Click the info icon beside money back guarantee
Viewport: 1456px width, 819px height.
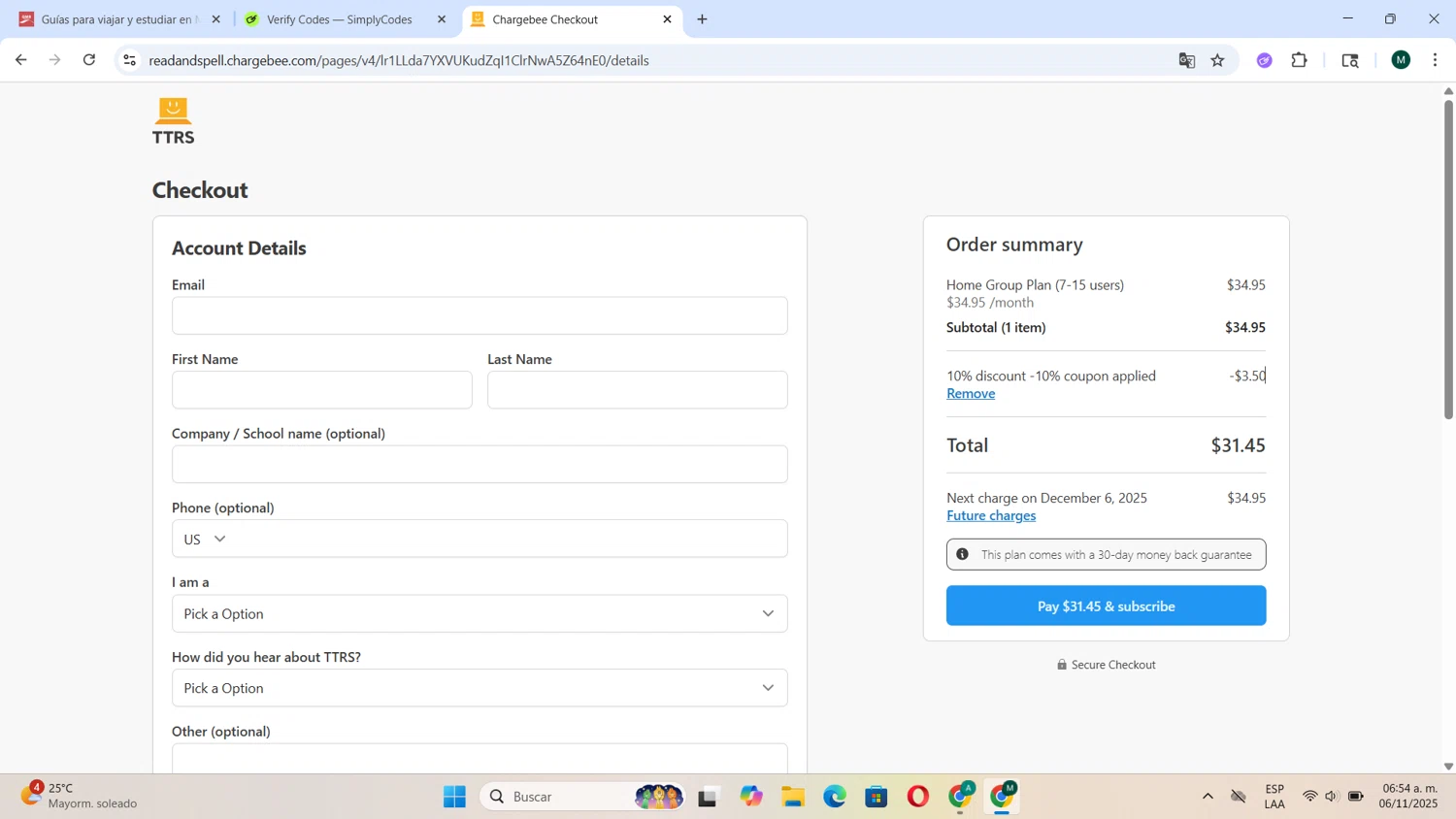(x=962, y=554)
